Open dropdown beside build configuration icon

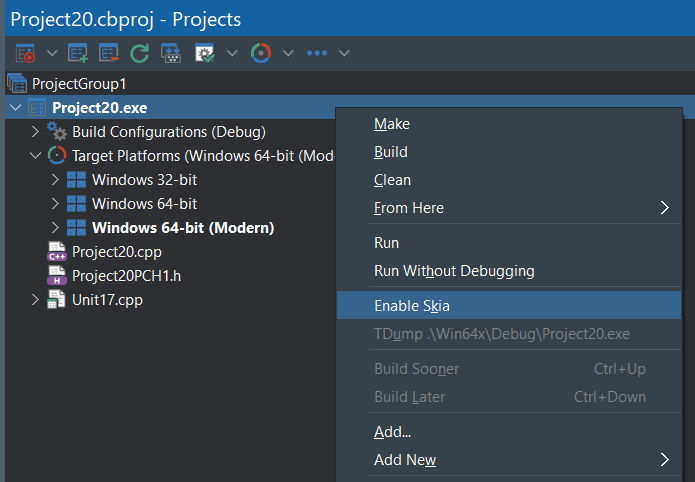(x=232, y=53)
